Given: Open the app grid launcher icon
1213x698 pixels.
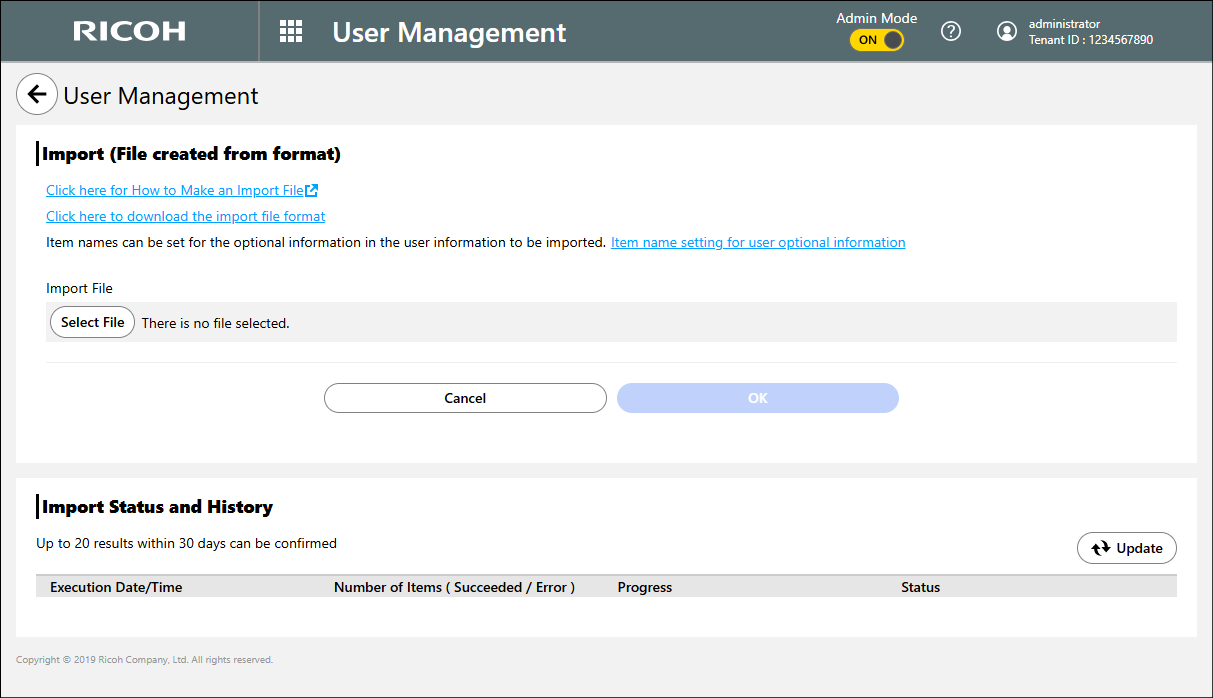Looking at the screenshot, I should [291, 31].
